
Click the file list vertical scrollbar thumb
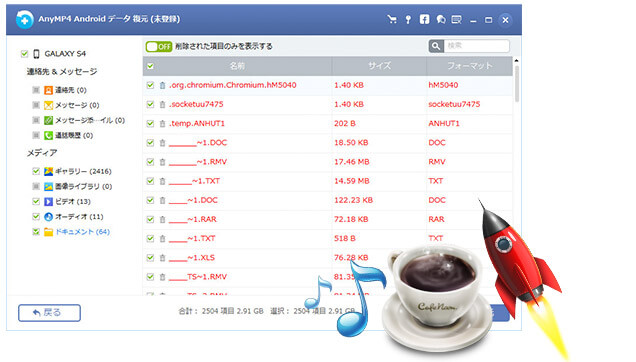click(517, 84)
